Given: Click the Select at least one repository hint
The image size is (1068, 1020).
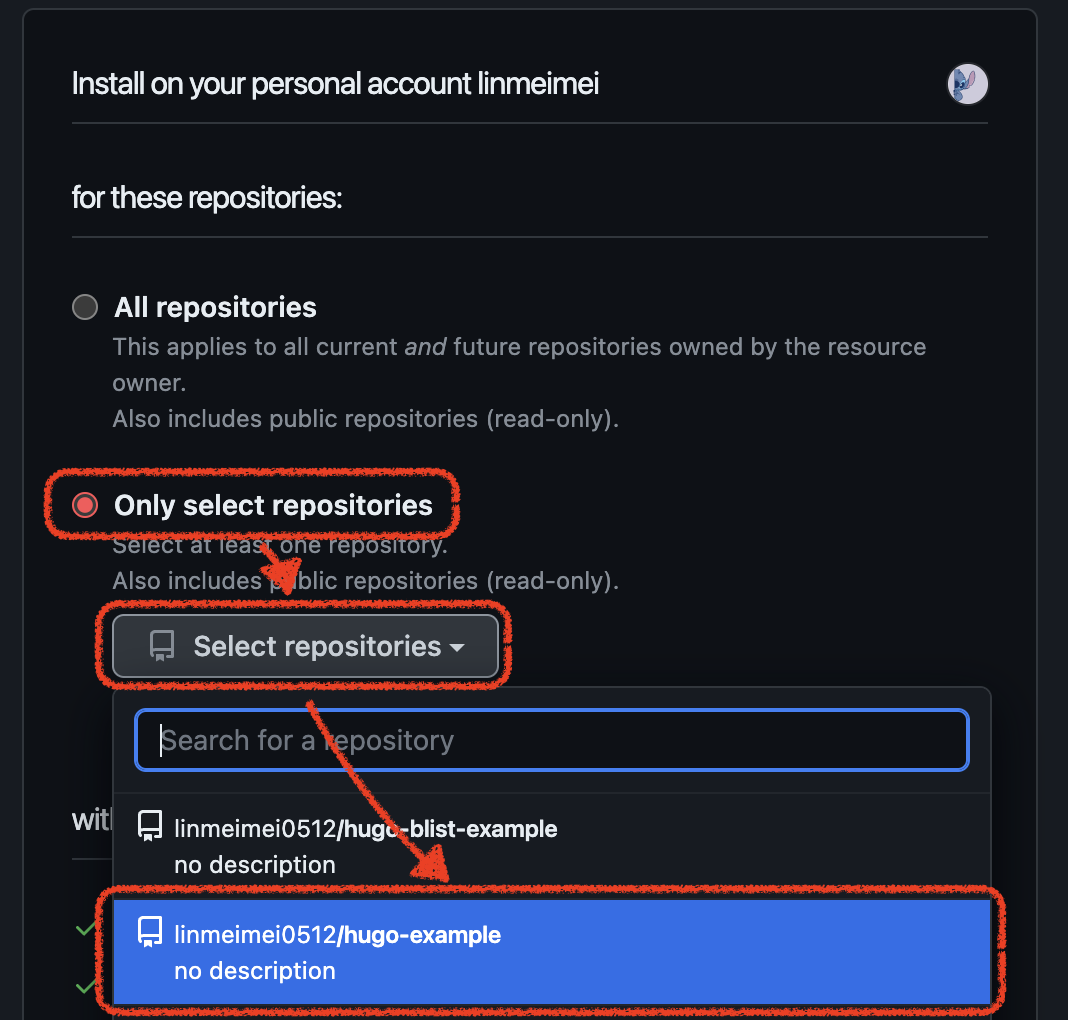Looking at the screenshot, I should pos(280,545).
